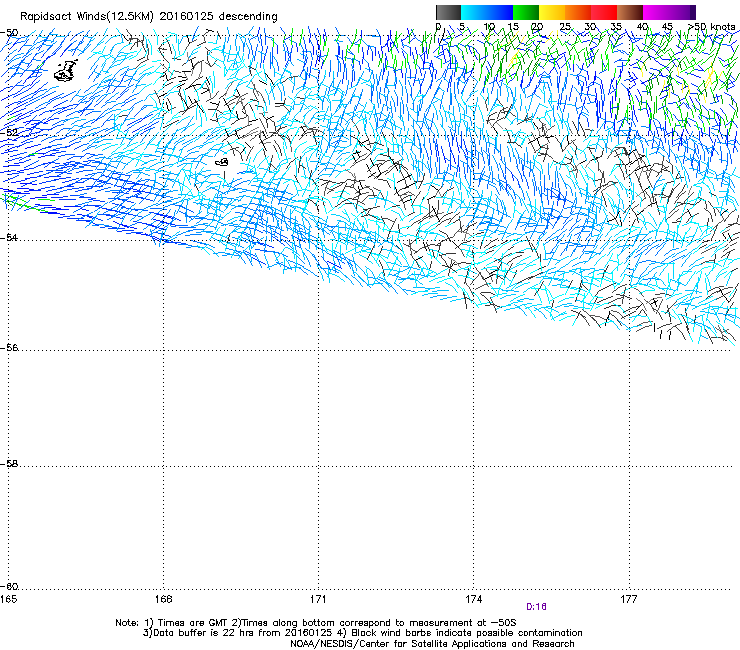Image resolution: width=740 pixels, height=650 pixels.
Task: Click the small island outline below -52 latitude
Action: click(x=222, y=162)
